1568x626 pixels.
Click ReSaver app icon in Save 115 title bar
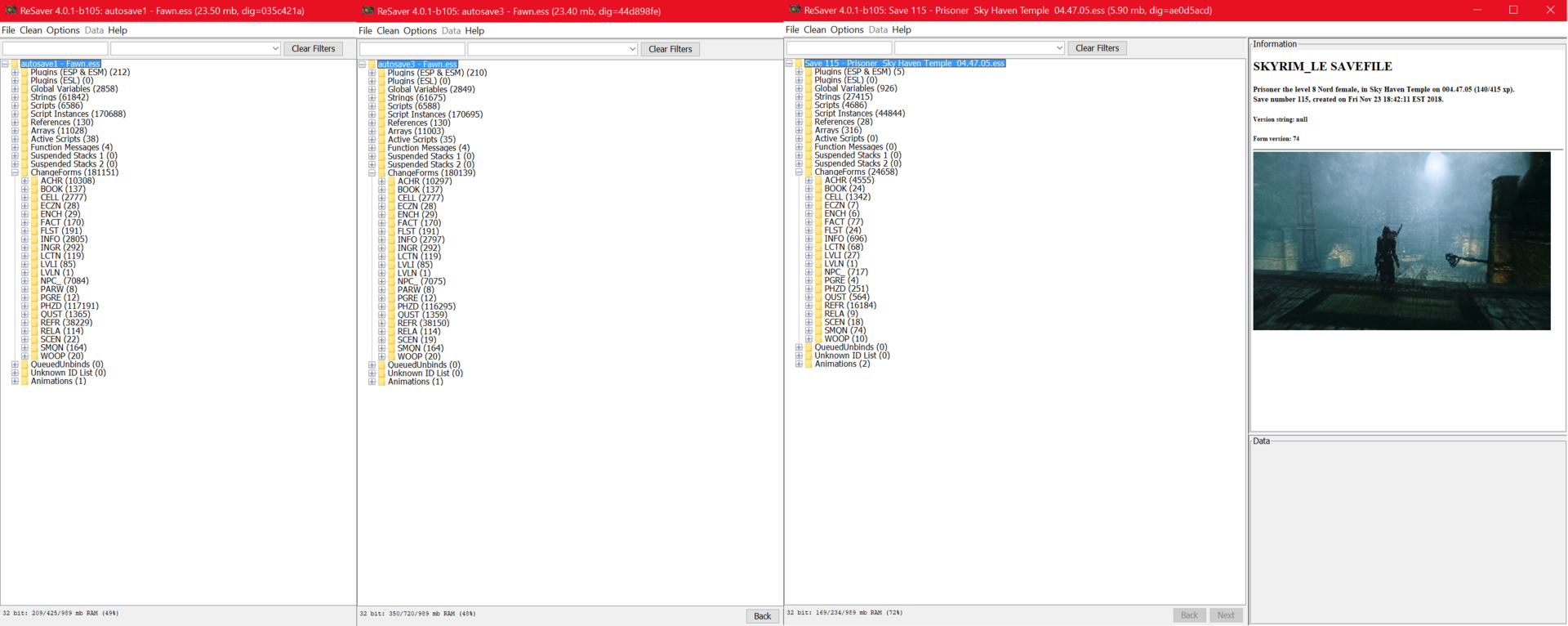(795, 10)
